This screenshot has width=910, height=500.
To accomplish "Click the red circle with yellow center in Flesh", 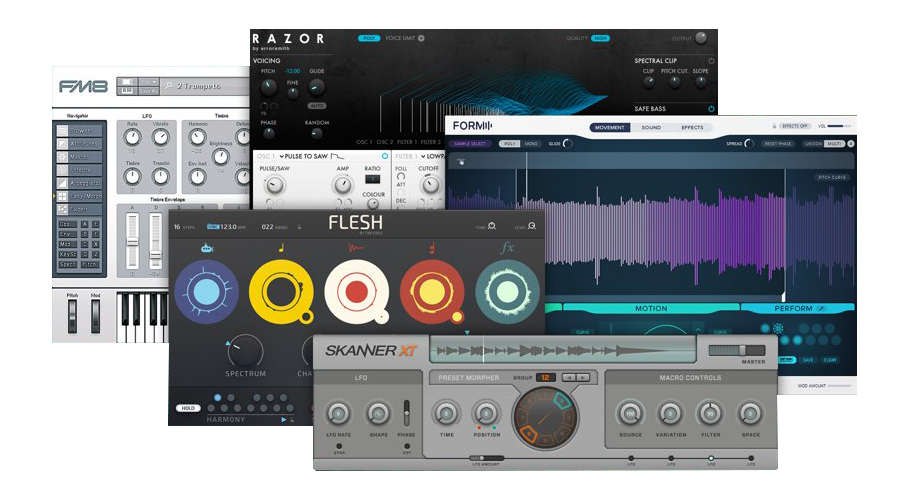I will (432, 292).
